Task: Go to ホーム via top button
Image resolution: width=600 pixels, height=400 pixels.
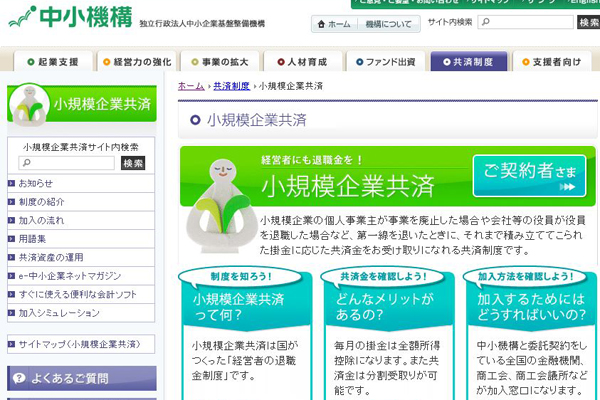Action: [x=334, y=24]
